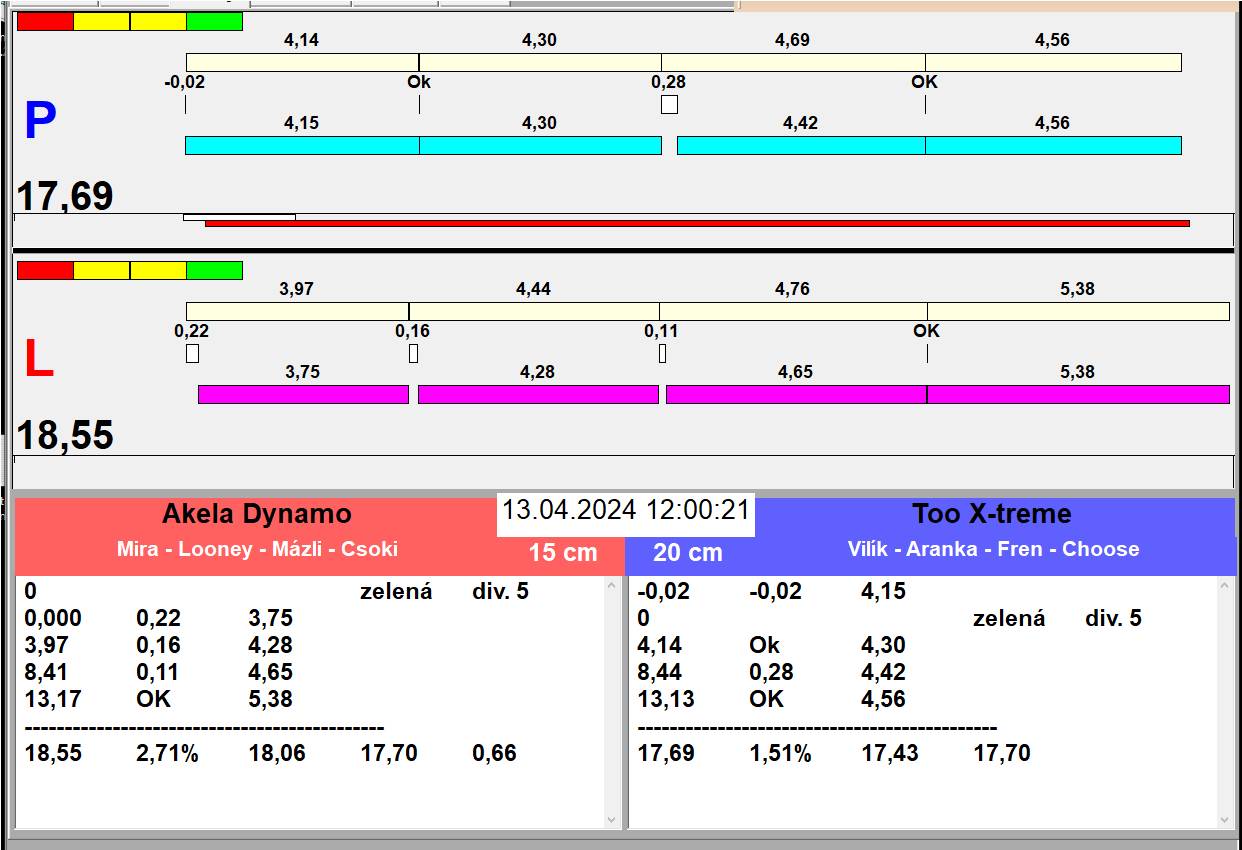This screenshot has height=850, width=1242.
Task: Click the 20 cm jump height label
Action: 687,552
